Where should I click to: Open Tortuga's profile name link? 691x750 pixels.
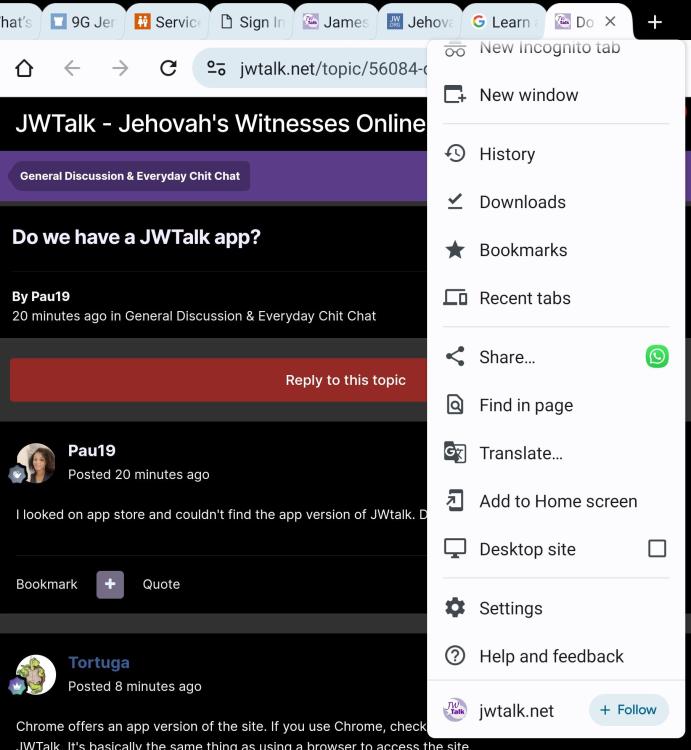tap(99, 662)
